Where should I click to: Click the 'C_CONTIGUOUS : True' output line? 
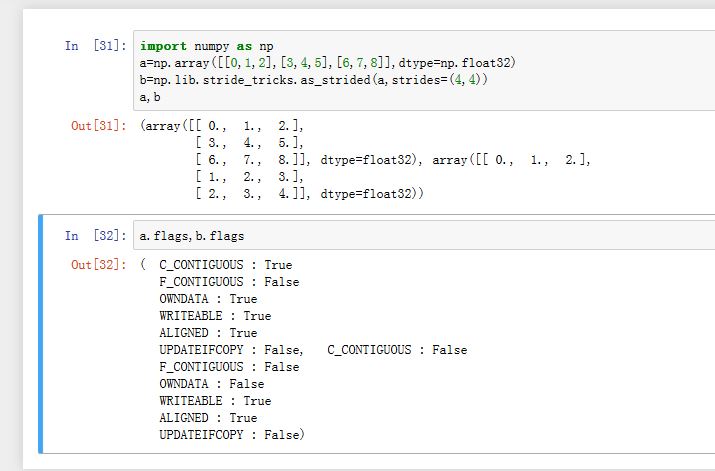(225, 265)
